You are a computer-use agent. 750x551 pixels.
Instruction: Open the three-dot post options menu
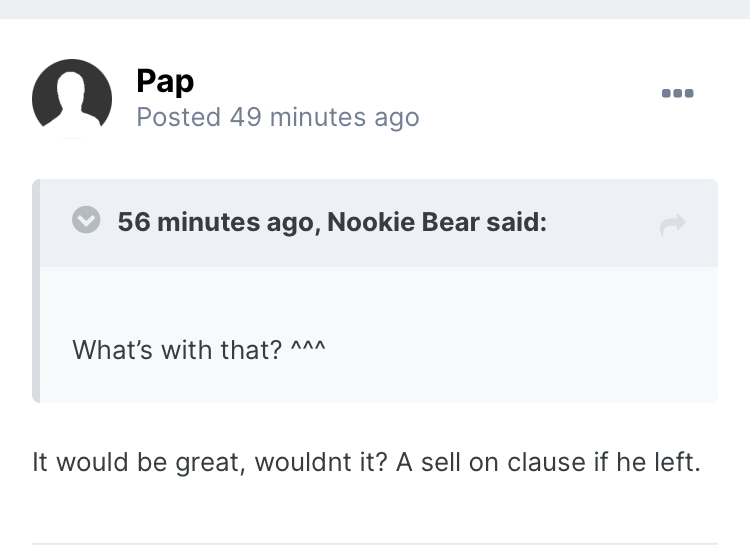tap(677, 93)
